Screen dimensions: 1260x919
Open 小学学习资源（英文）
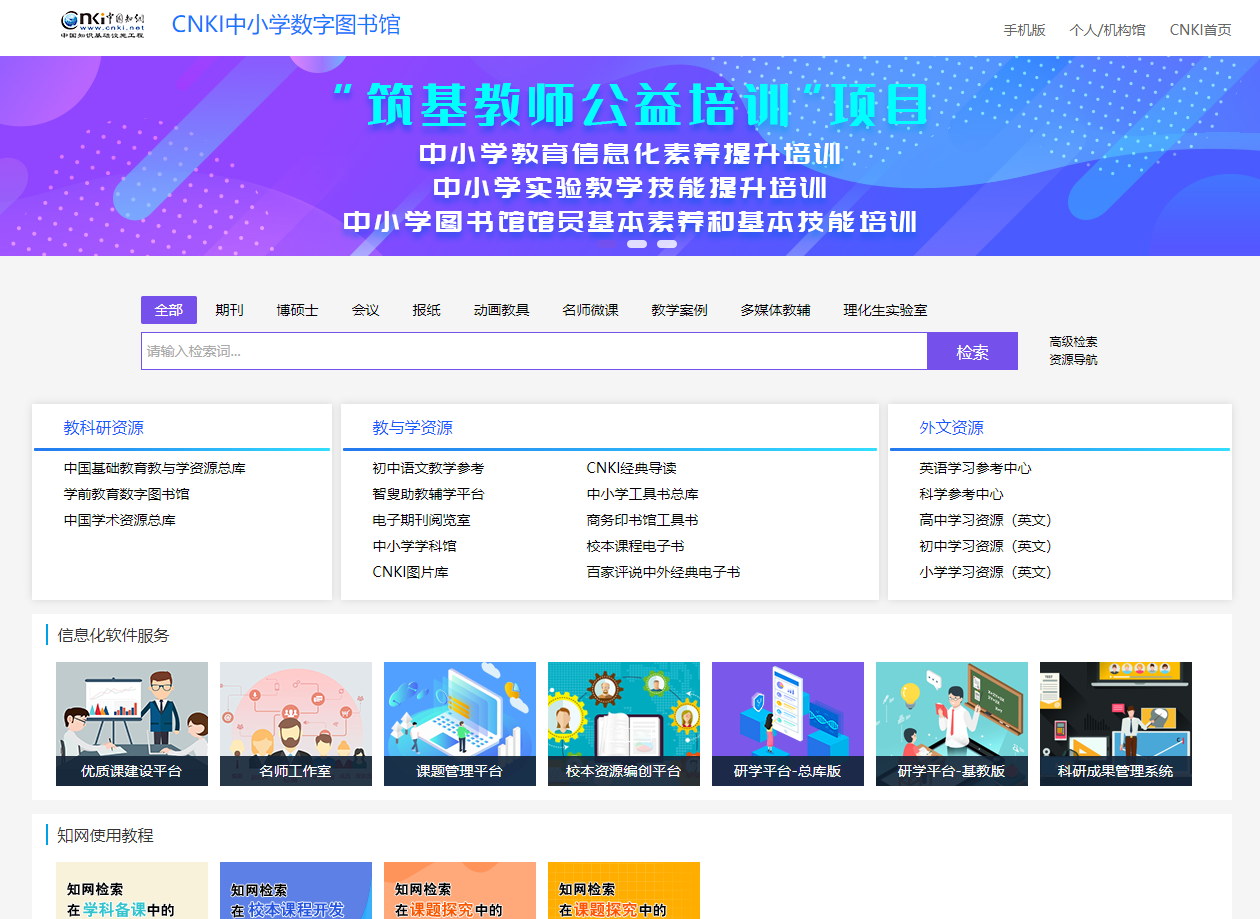point(985,572)
